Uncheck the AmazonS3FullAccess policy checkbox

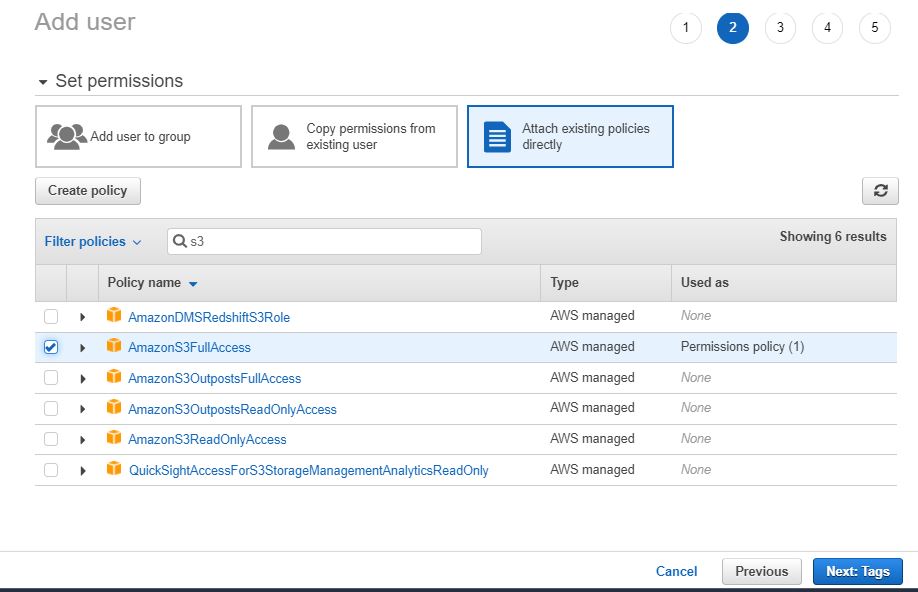tap(51, 346)
